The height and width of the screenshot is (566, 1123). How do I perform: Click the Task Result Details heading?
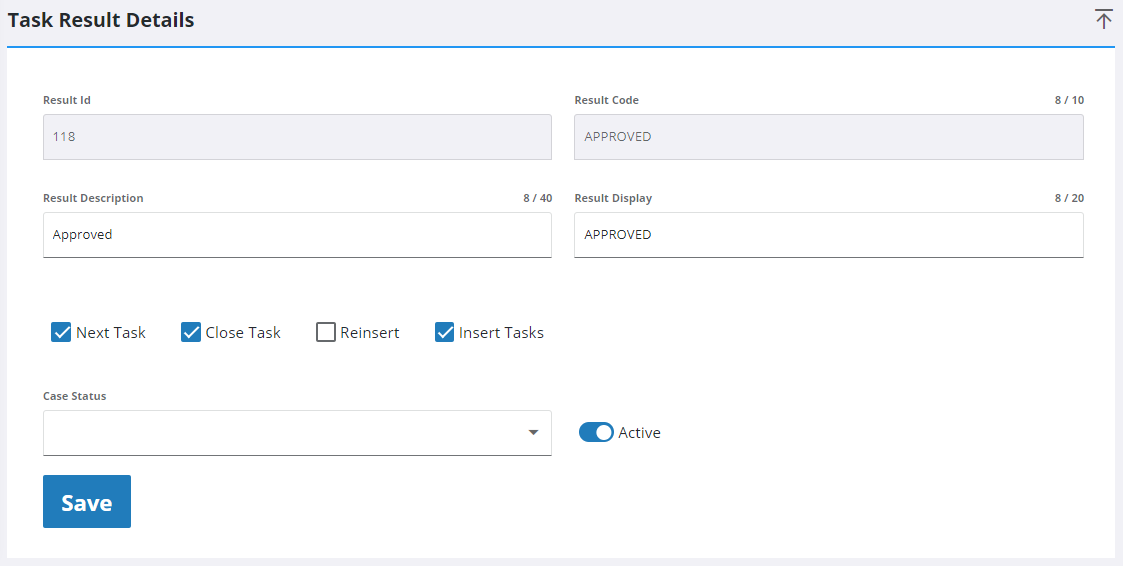click(101, 20)
